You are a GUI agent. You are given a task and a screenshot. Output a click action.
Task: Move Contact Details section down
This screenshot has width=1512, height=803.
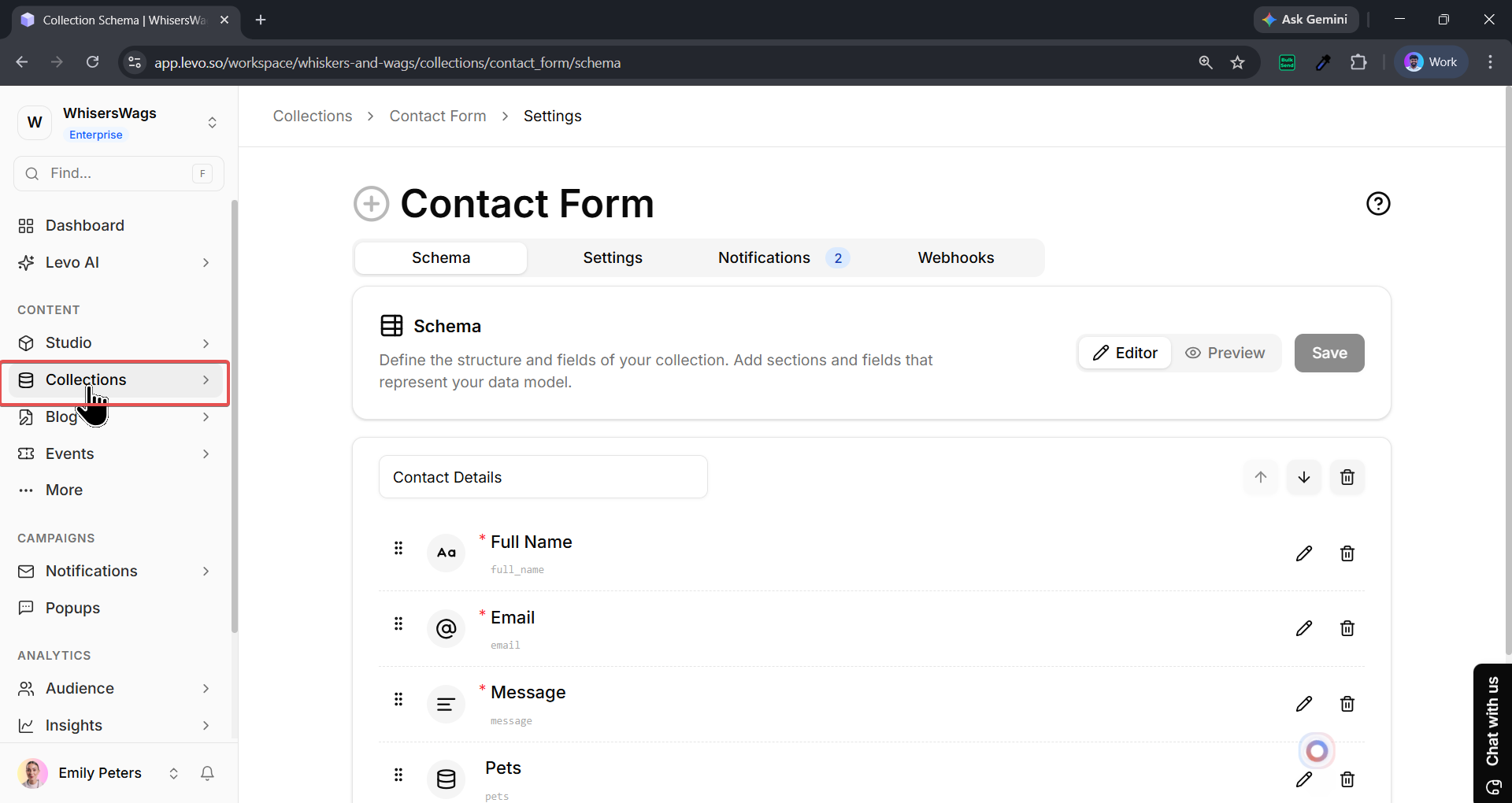[1303, 477]
